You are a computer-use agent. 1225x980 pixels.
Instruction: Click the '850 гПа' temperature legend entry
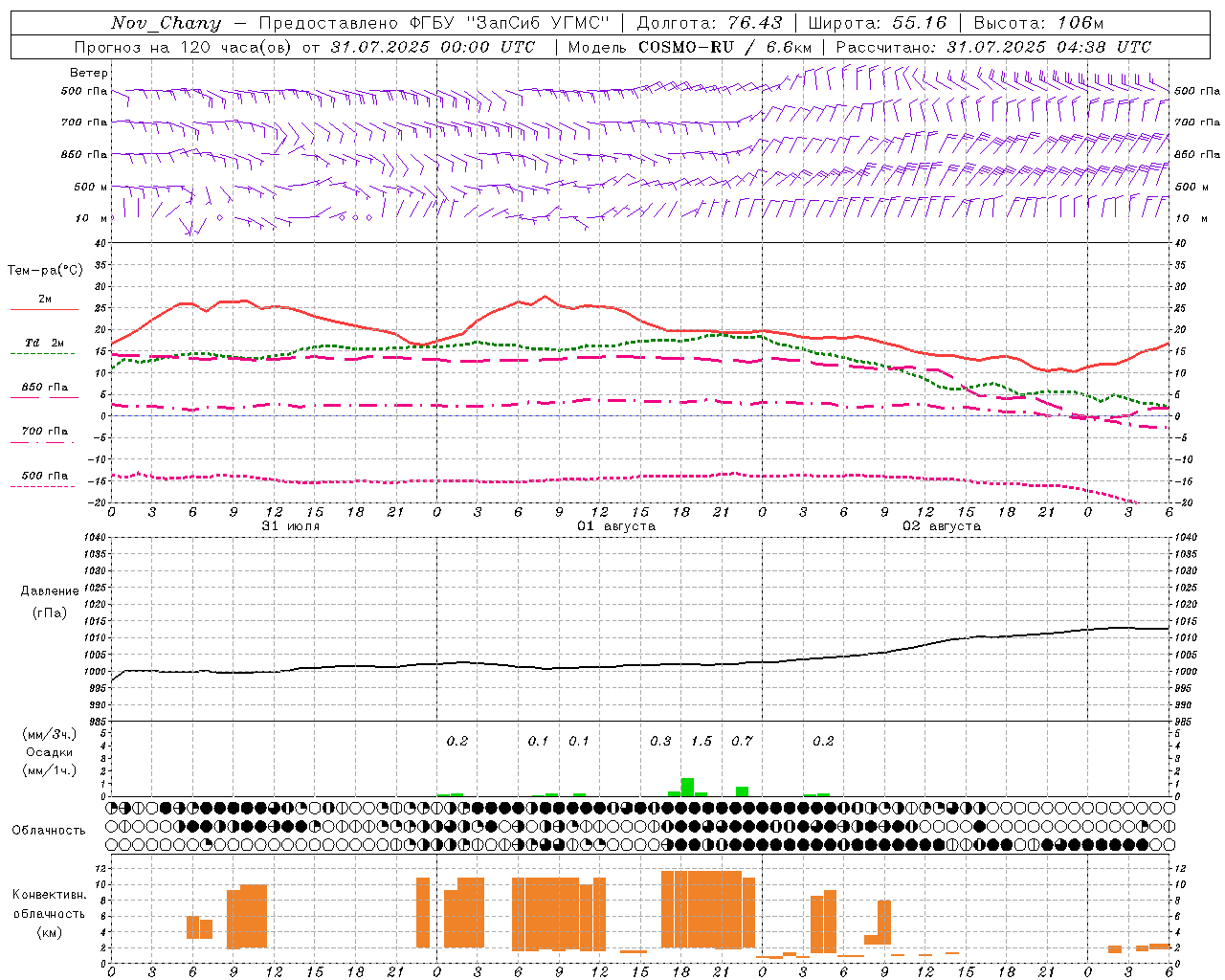45,388
